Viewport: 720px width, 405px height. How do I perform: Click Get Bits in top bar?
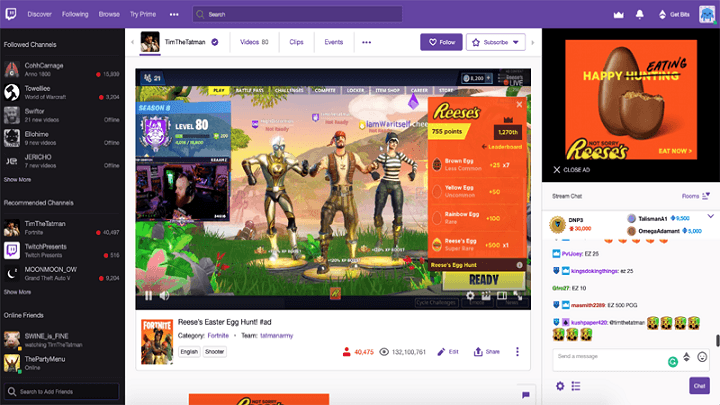coord(674,14)
